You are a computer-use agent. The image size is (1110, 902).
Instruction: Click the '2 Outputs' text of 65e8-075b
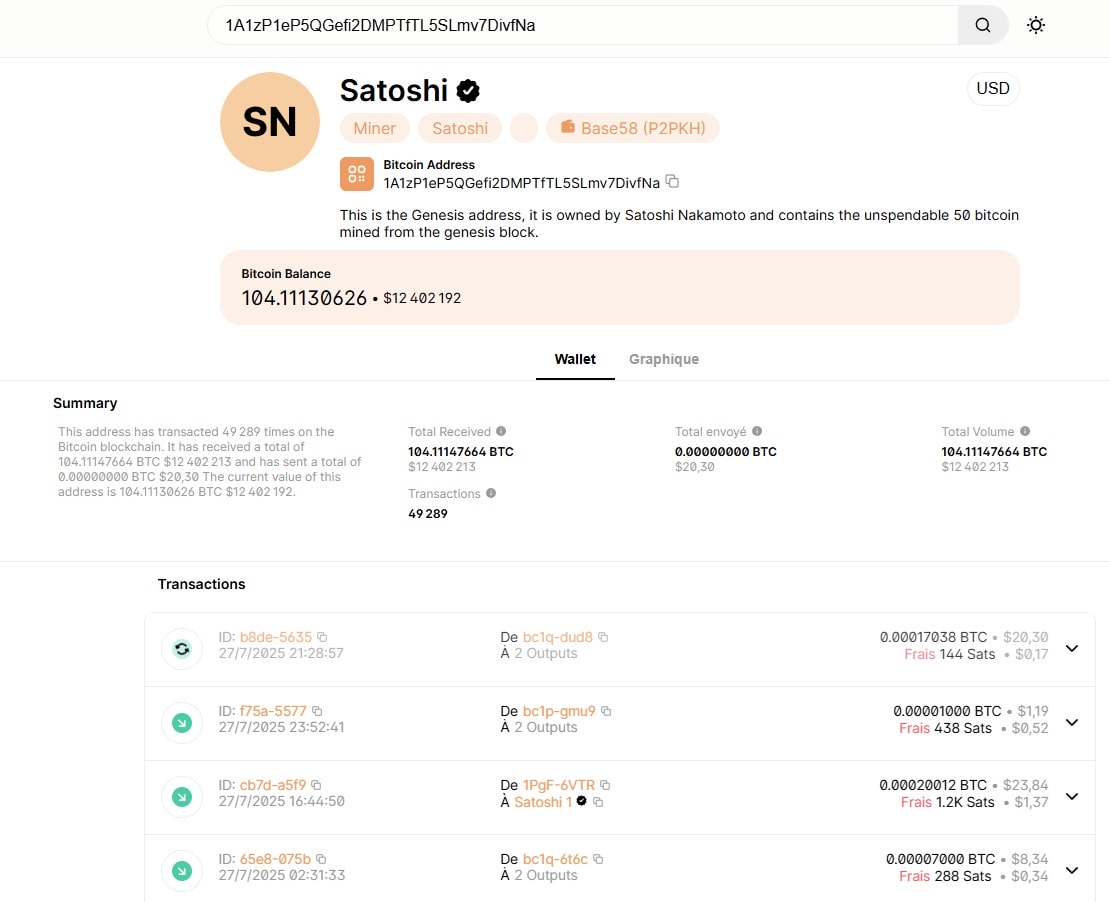(546, 876)
